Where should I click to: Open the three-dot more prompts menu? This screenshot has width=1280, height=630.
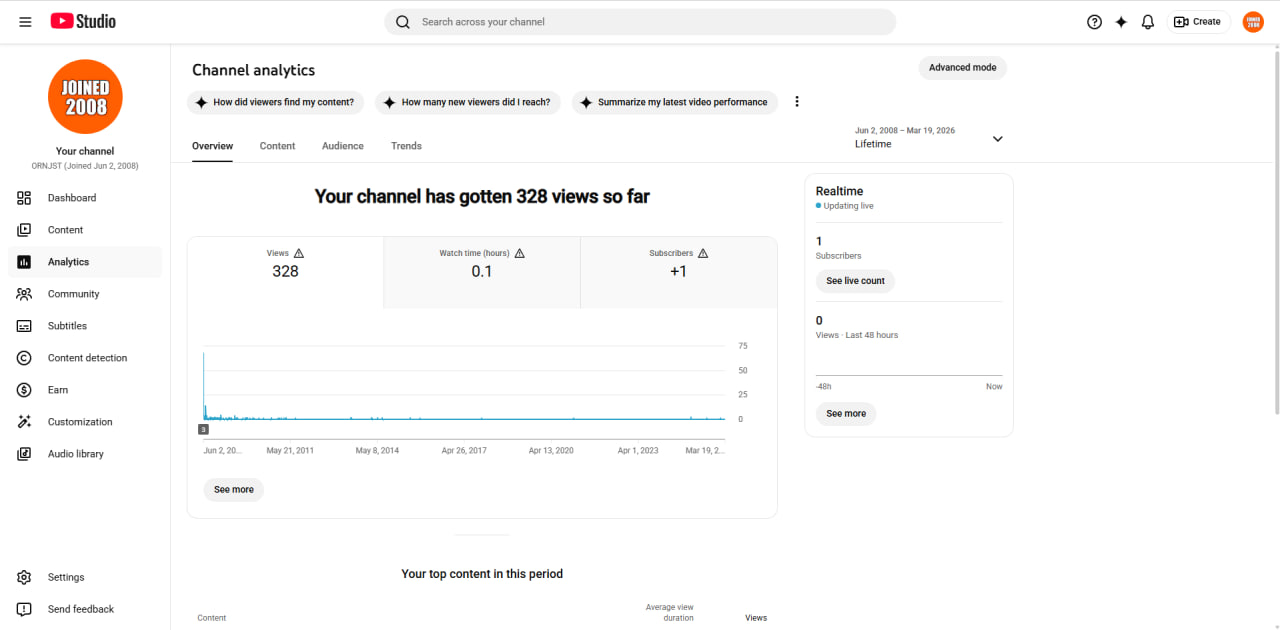(x=797, y=102)
